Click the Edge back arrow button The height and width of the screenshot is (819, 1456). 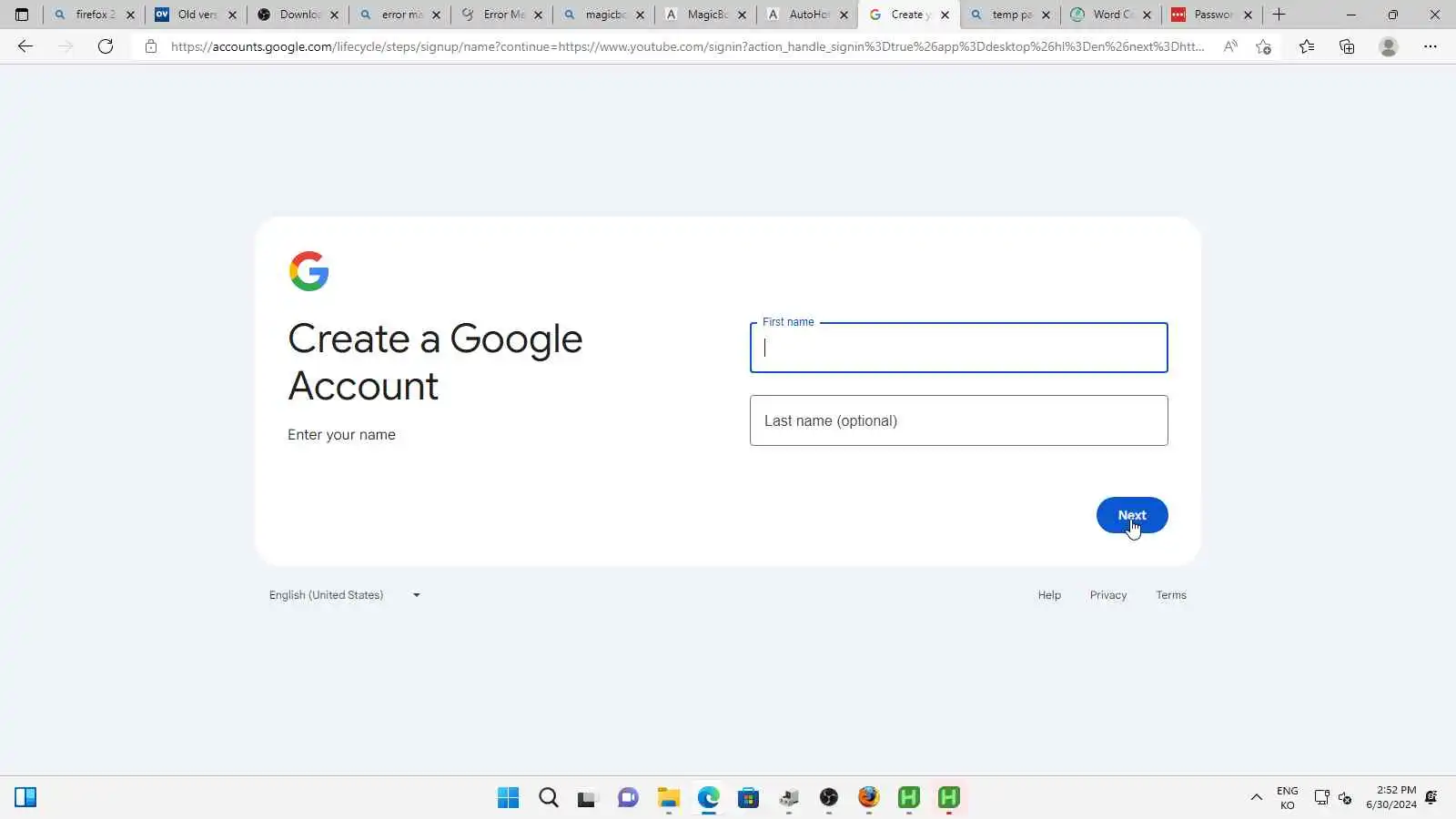coord(25,46)
